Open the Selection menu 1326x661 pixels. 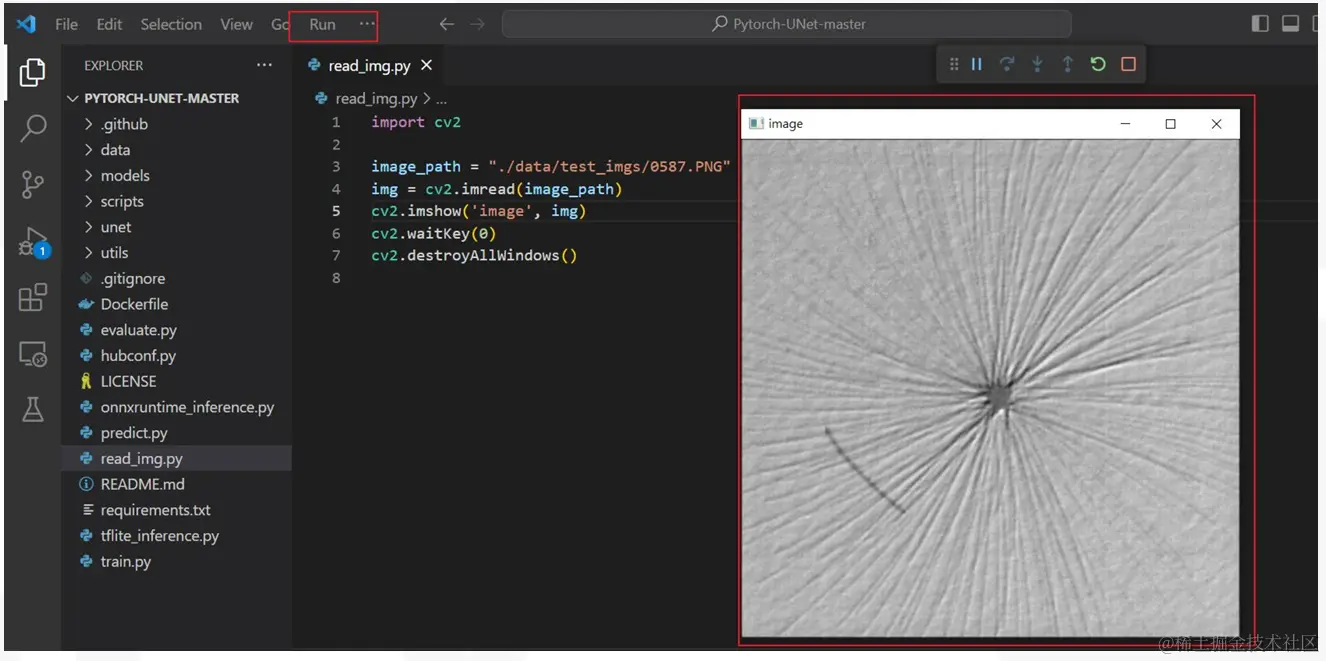point(171,24)
